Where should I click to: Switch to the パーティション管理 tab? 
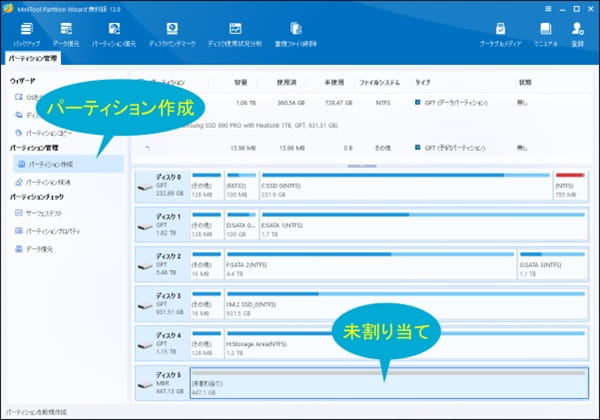[33, 58]
